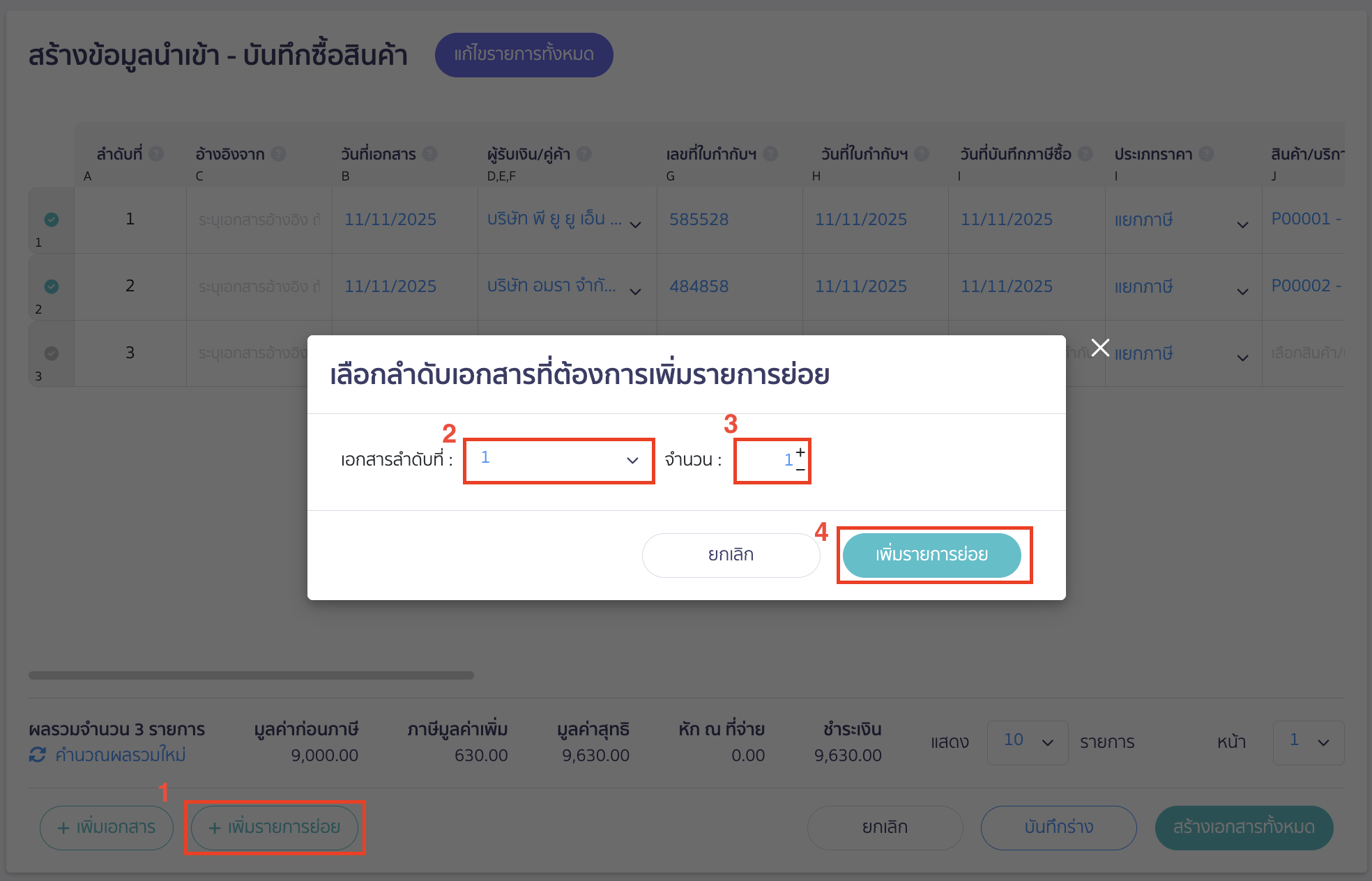This screenshot has height=881, width=1372.
Task: Click the help icon beside วันที่เอกสาร header
Action: [430, 153]
